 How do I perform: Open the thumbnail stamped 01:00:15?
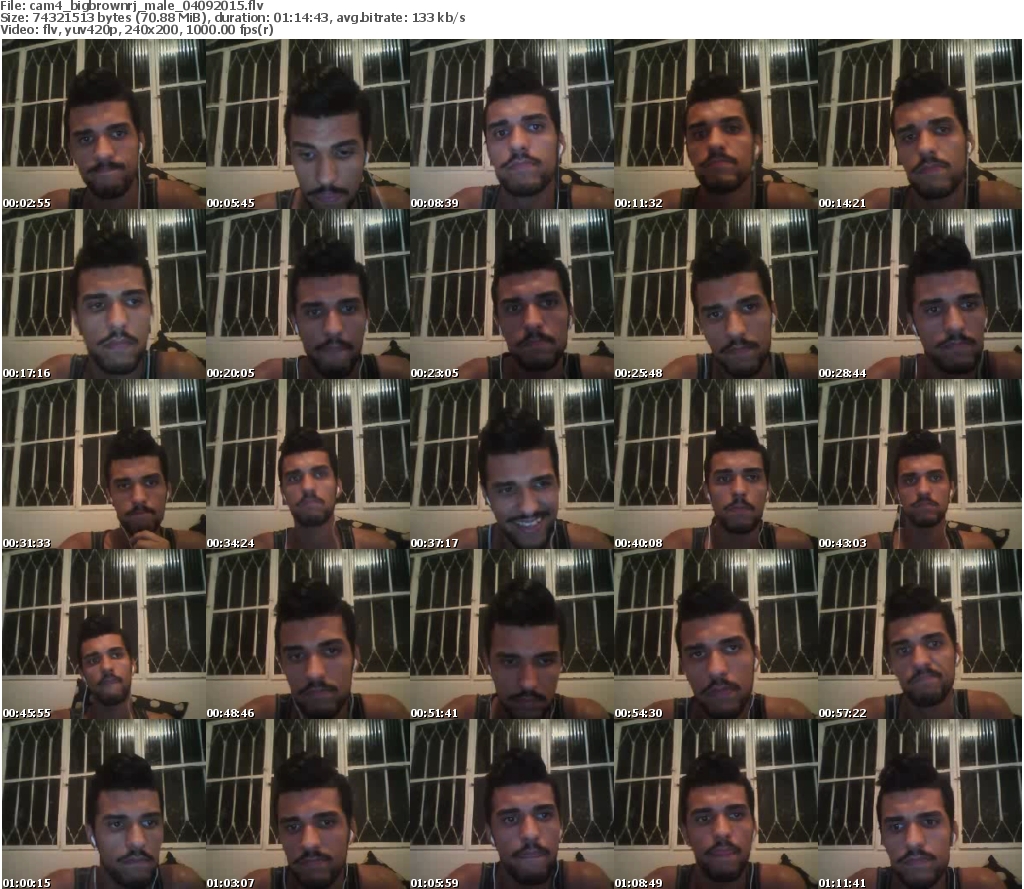coord(104,804)
